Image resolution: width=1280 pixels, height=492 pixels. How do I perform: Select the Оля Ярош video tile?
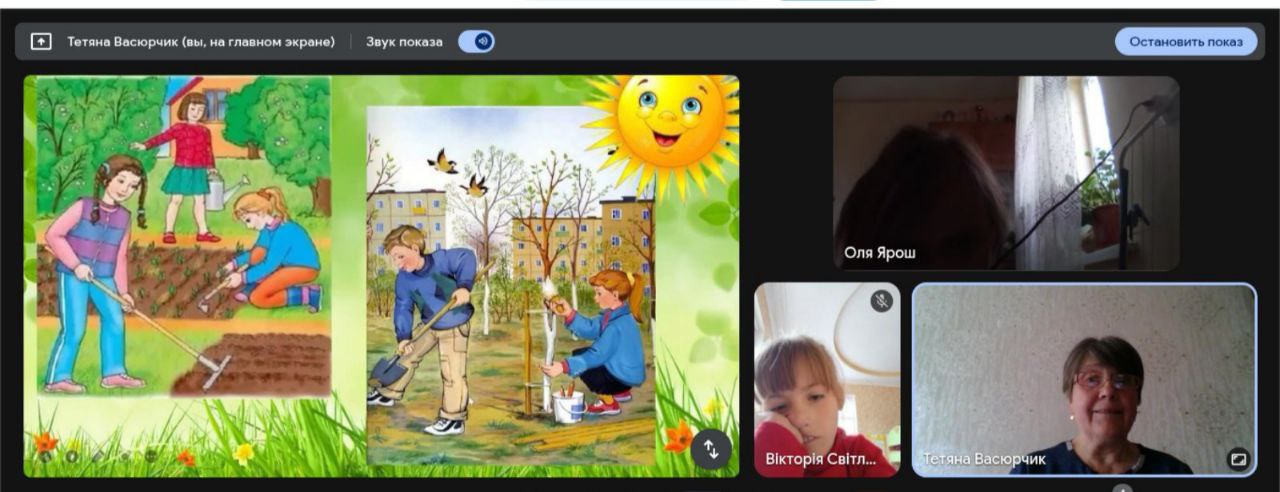point(1006,173)
